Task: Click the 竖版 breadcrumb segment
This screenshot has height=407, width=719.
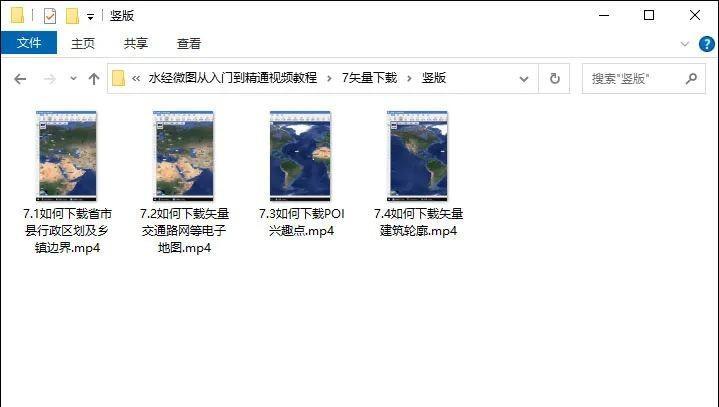Action: (x=434, y=78)
